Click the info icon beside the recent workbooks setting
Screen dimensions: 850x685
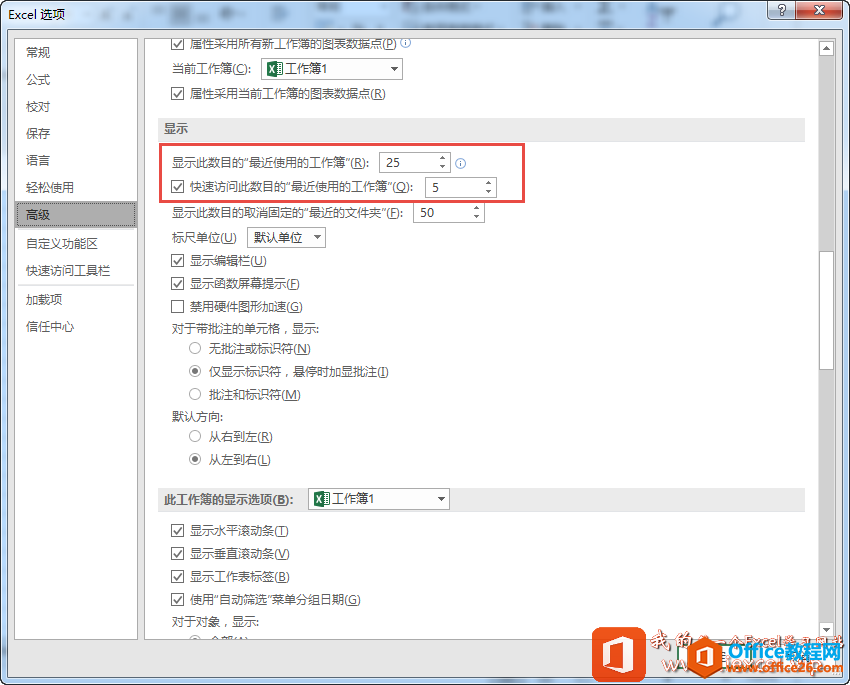(459, 161)
